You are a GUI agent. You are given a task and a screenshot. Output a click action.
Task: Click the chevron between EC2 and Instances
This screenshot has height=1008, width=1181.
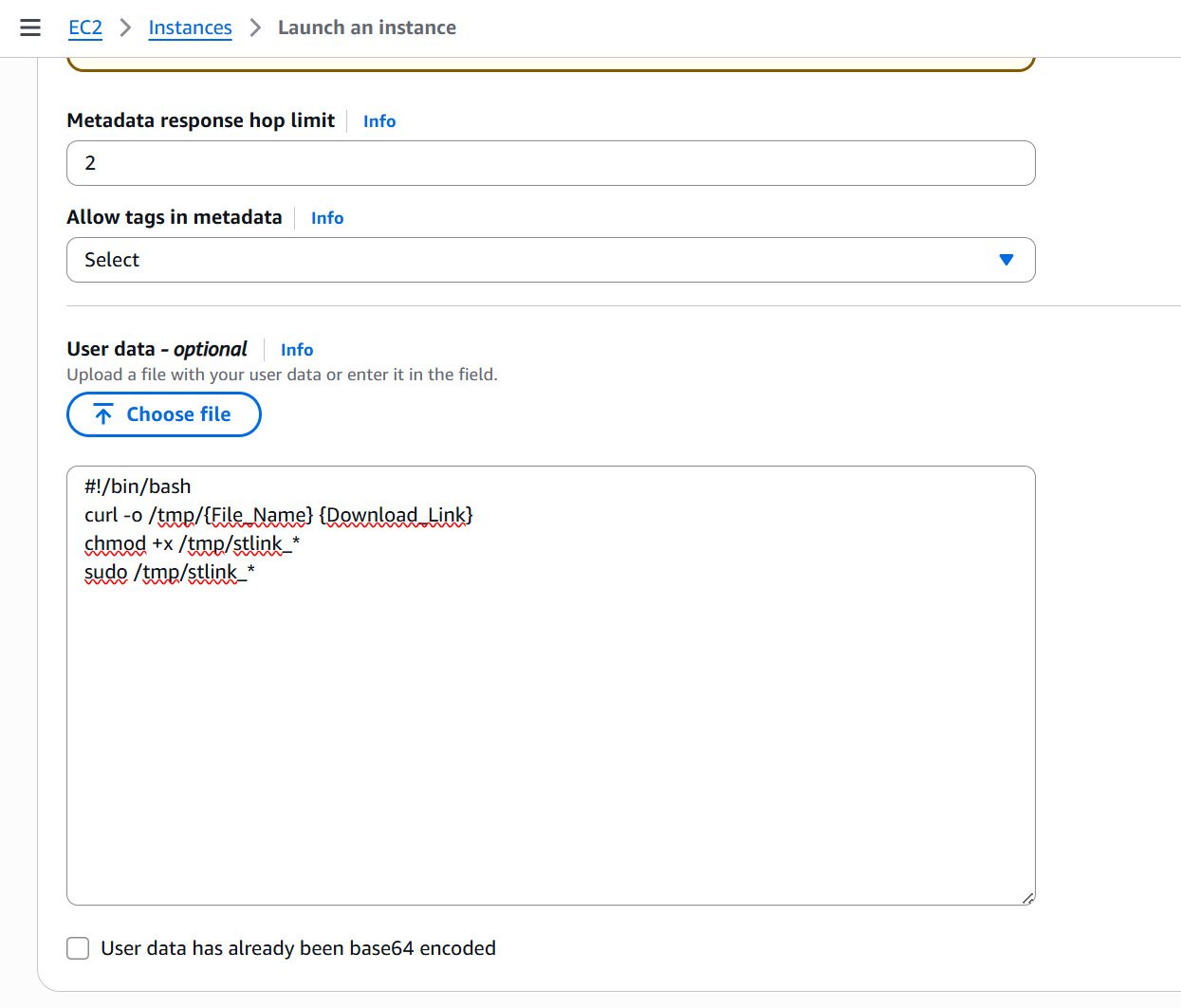coord(124,28)
